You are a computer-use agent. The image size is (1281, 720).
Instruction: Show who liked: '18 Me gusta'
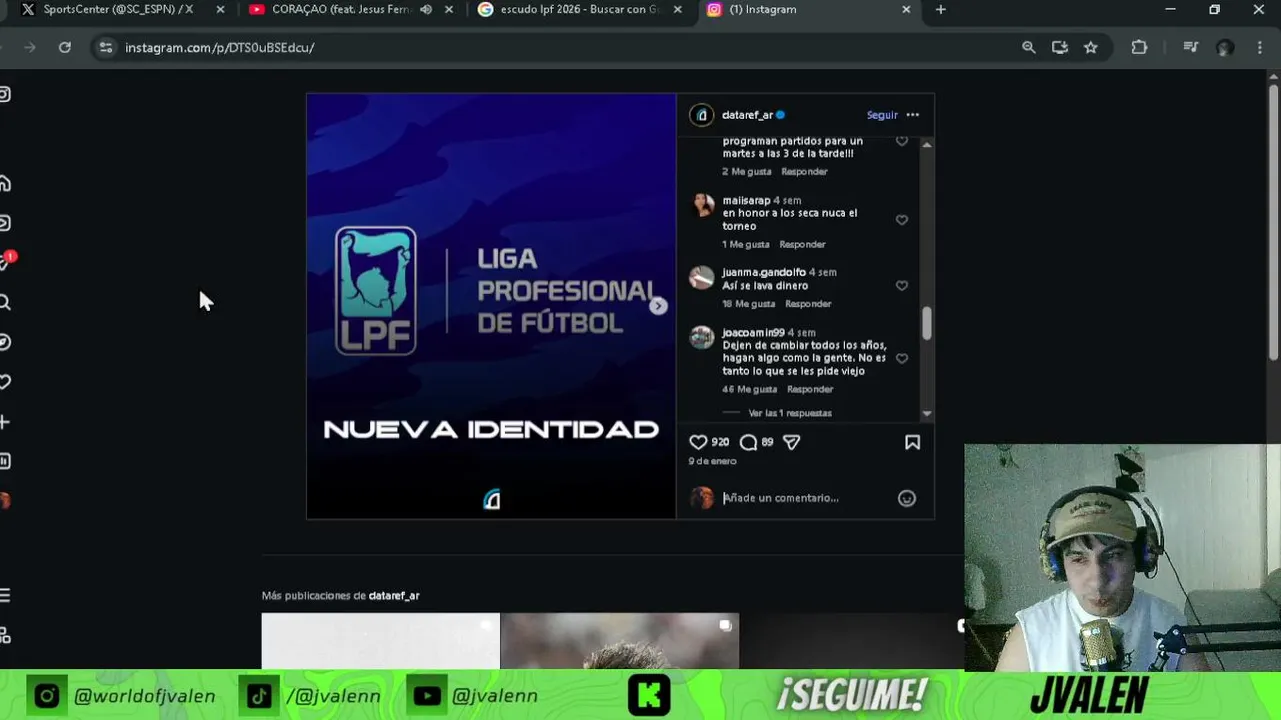[749, 304]
